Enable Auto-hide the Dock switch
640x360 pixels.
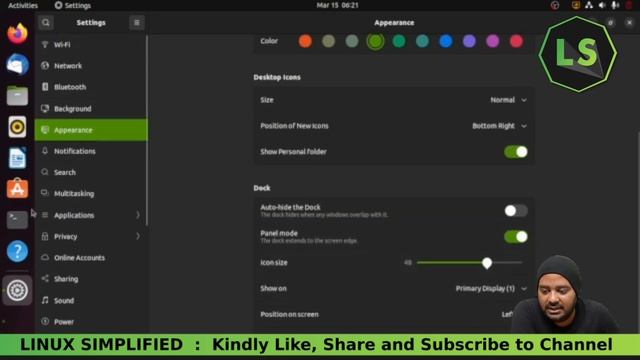[516, 211]
